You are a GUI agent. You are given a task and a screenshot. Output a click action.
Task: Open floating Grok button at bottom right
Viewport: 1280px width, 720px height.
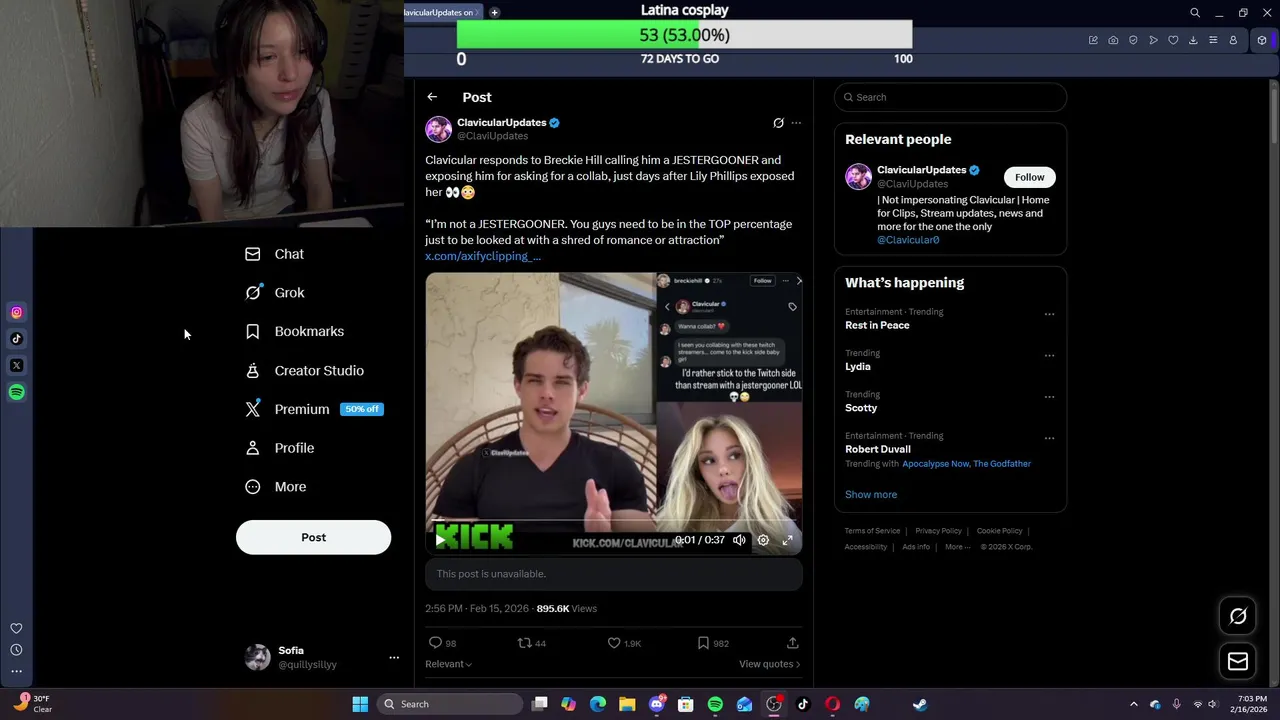pyautogui.click(x=1238, y=616)
